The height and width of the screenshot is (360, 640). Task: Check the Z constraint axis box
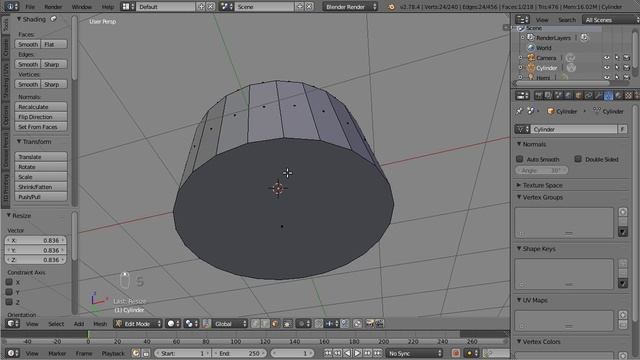(9, 302)
